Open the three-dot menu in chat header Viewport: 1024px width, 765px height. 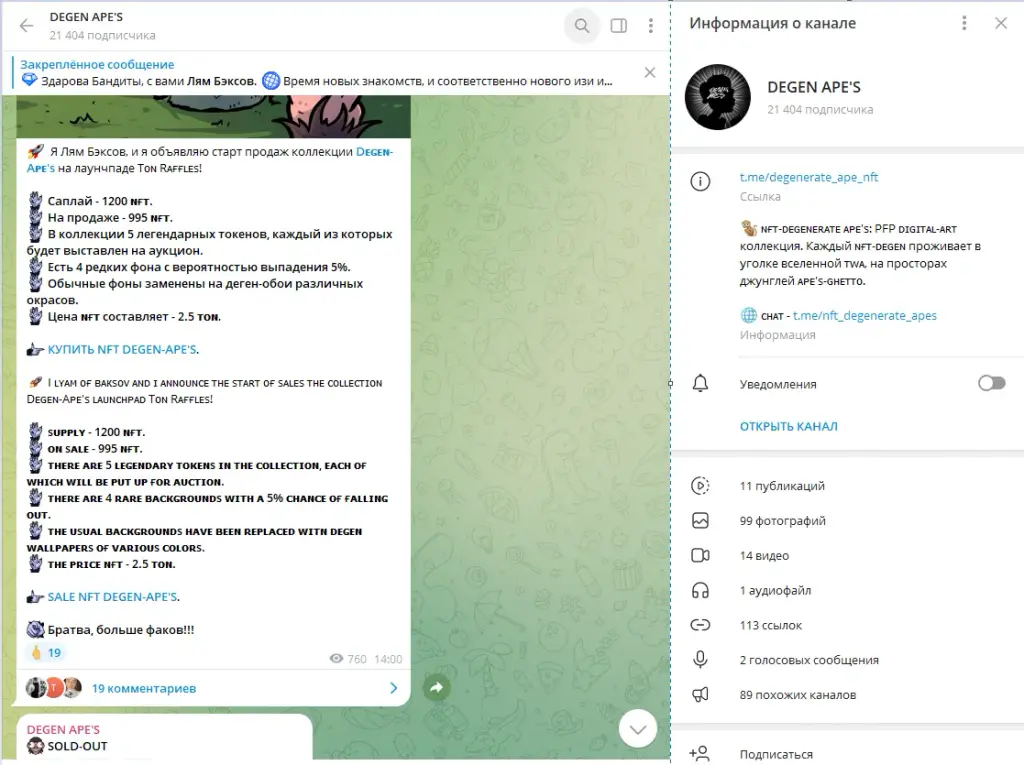(650, 25)
